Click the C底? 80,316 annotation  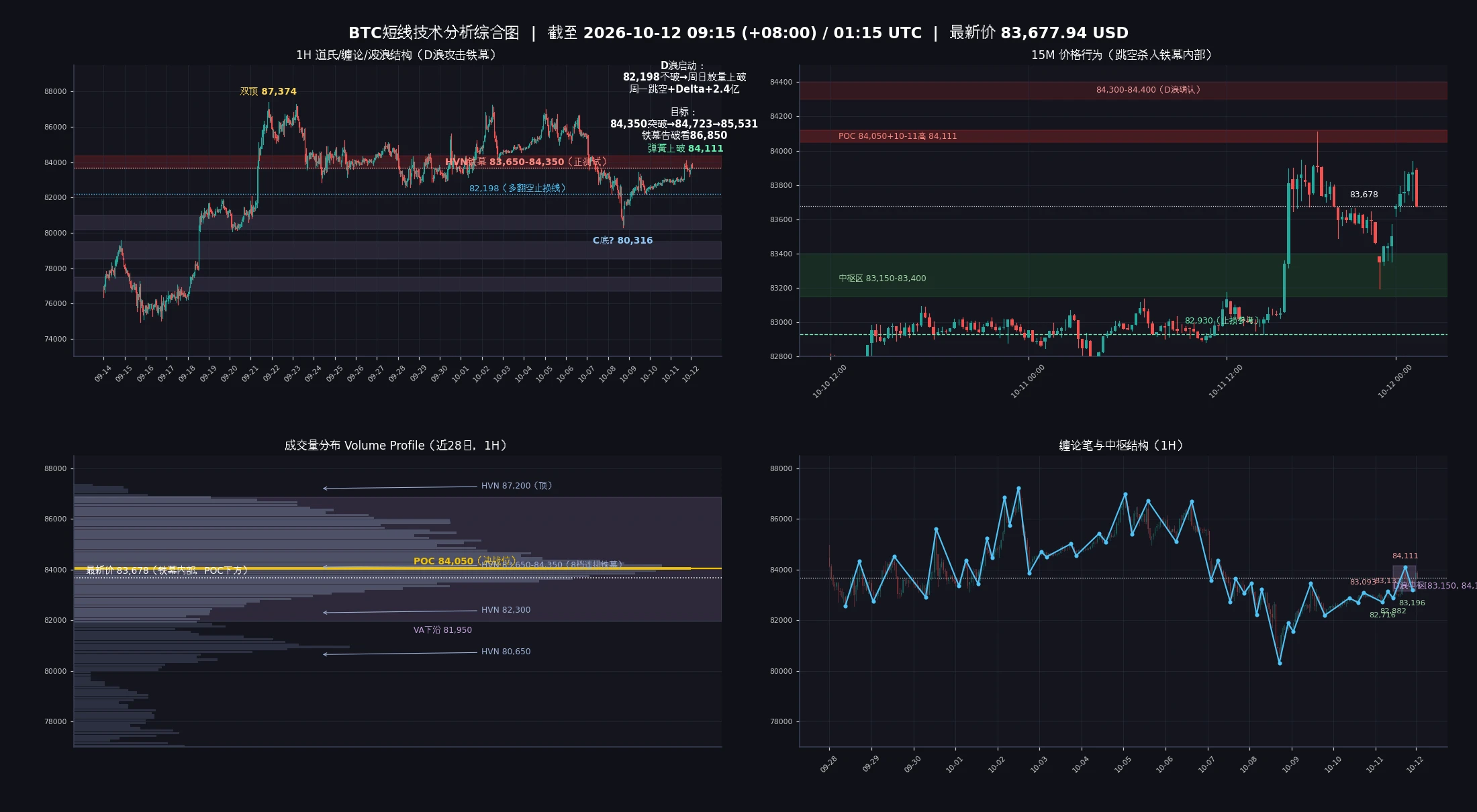pyautogui.click(x=622, y=240)
